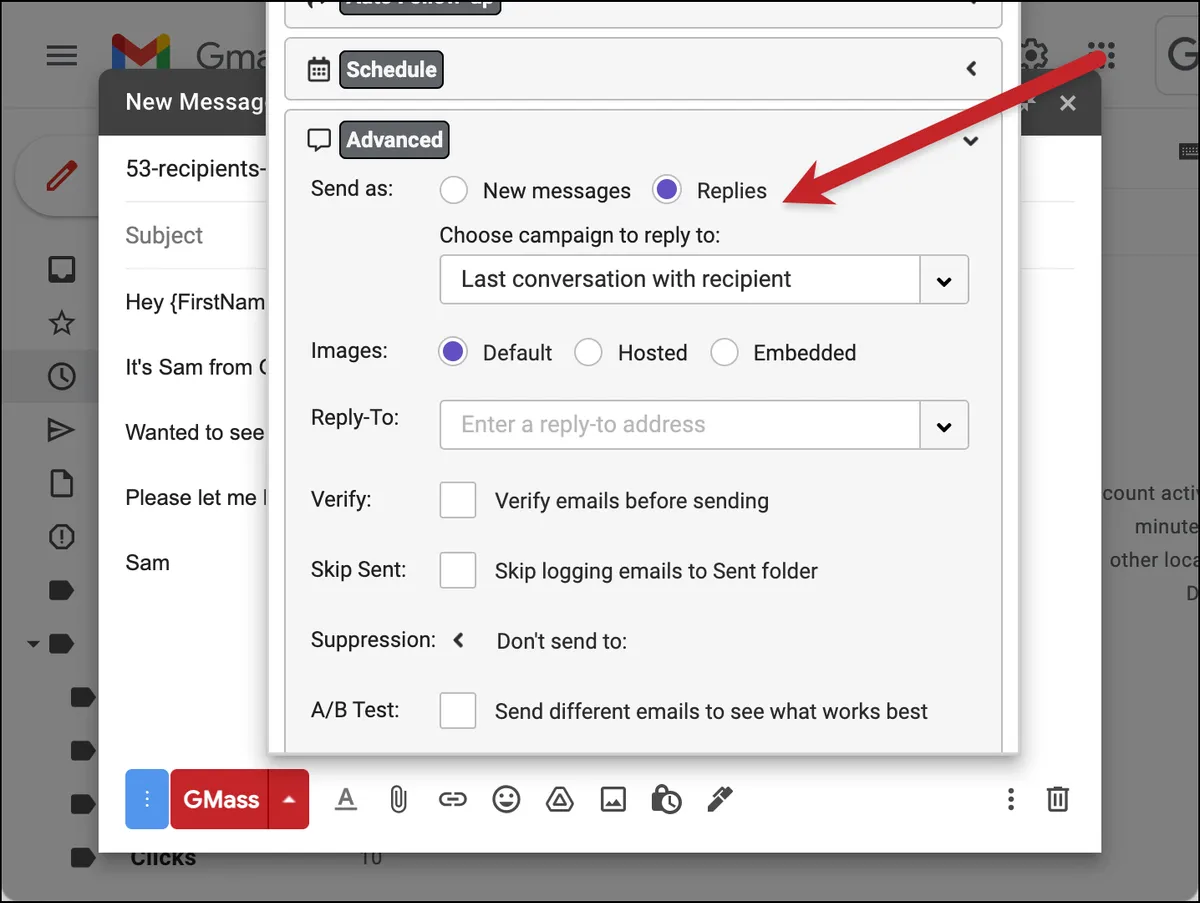Click the Reply-To address input field
The width and height of the screenshot is (1200, 903).
point(680,425)
